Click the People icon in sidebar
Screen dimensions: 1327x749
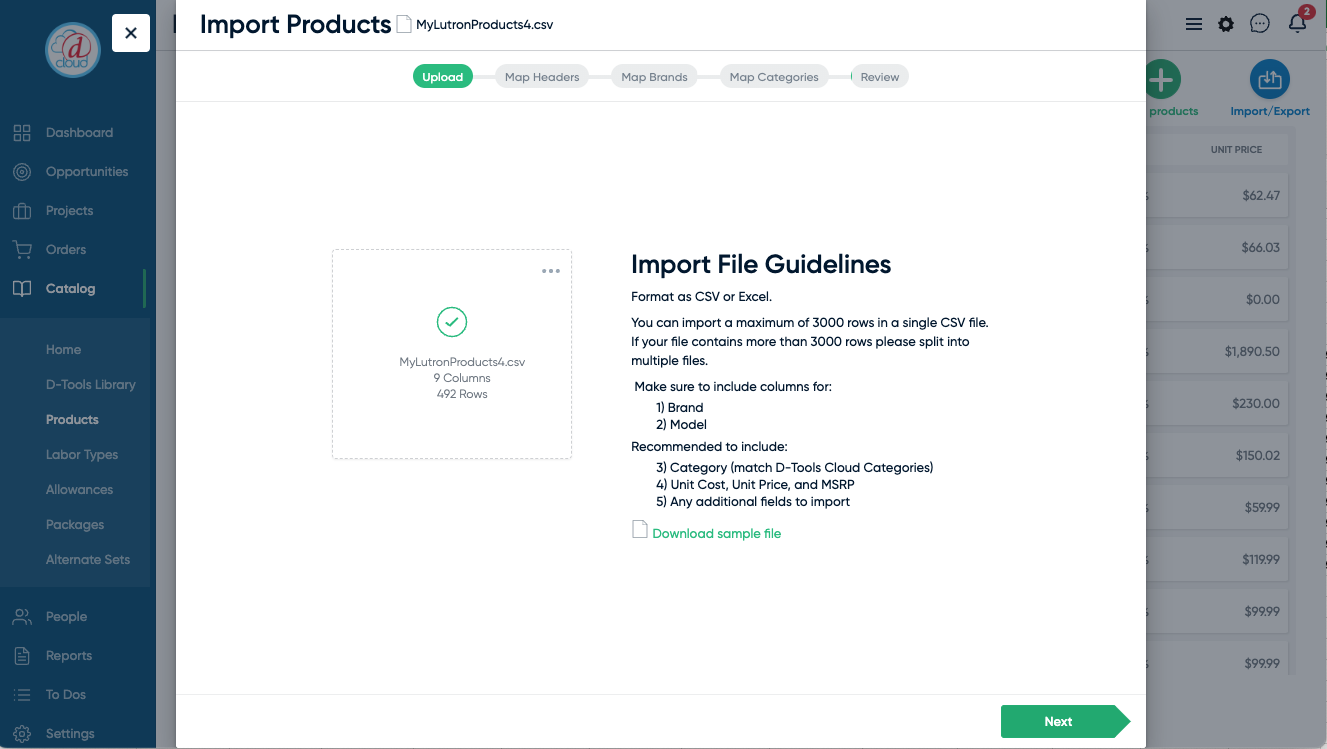point(22,616)
